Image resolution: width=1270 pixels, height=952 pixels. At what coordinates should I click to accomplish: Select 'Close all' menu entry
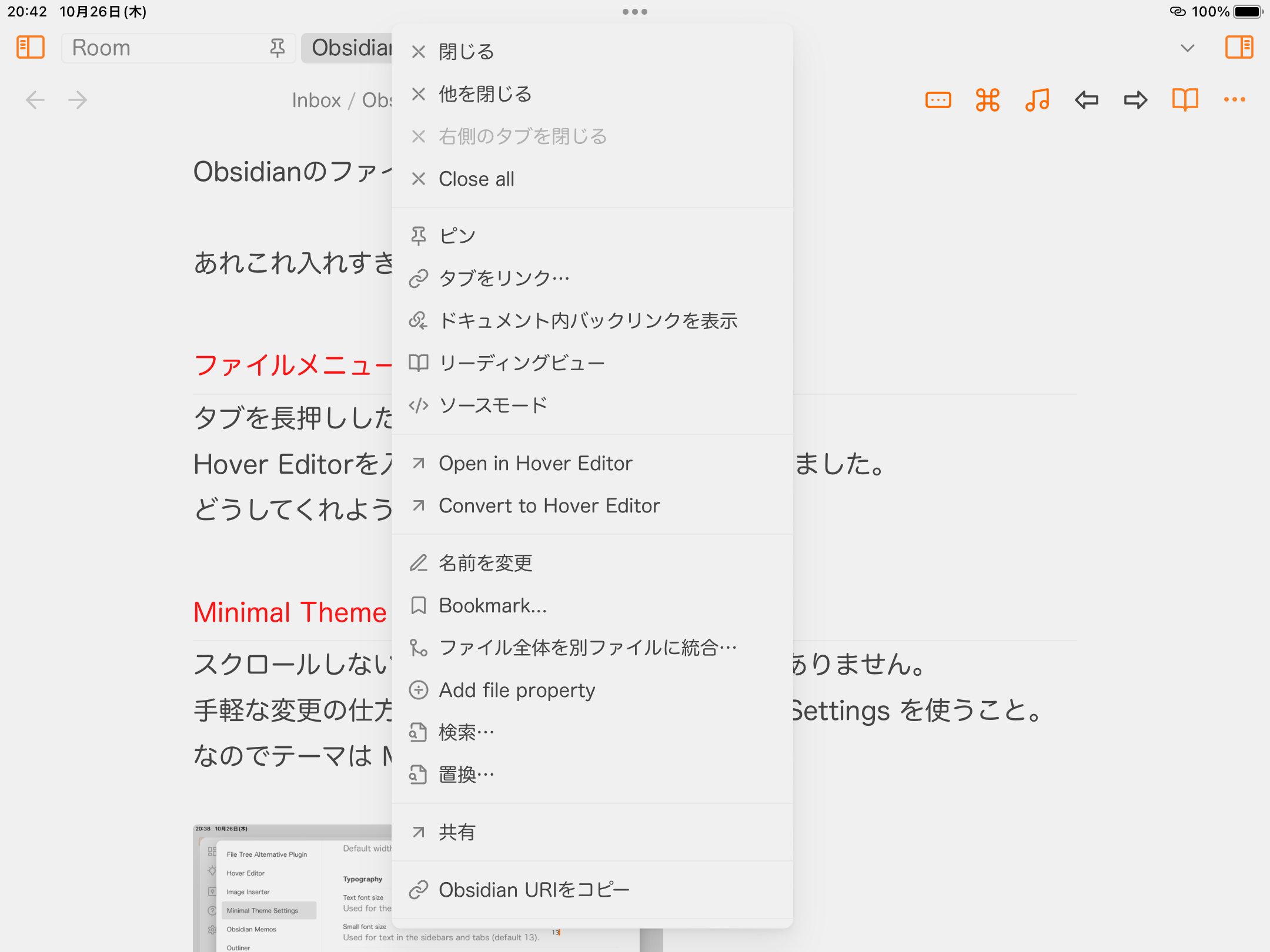(x=476, y=179)
